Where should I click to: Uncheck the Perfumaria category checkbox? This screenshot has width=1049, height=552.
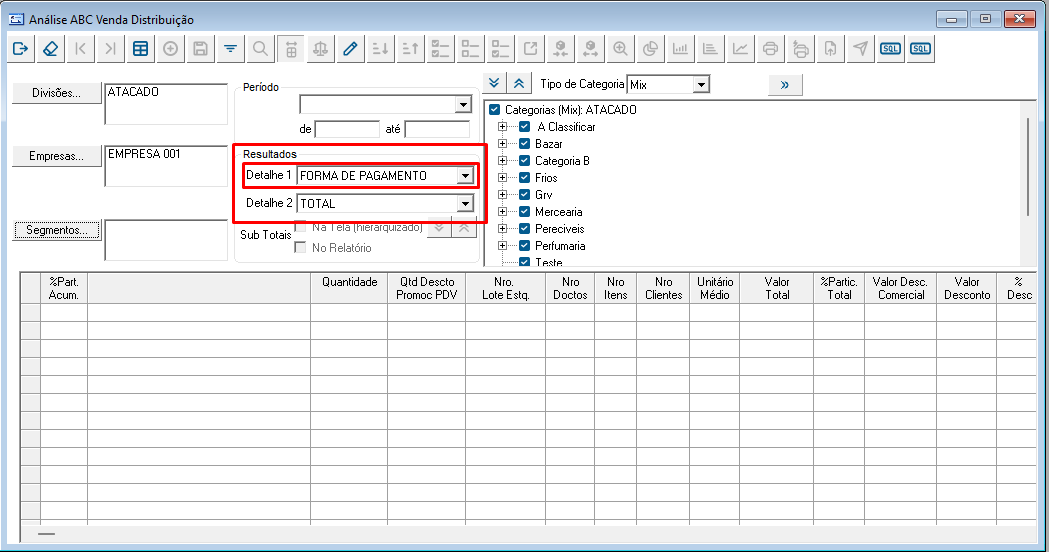(x=524, y=246)
